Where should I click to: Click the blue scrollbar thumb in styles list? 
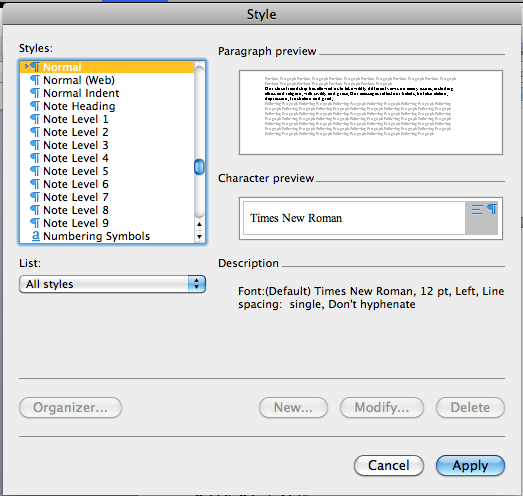(199, 167)
